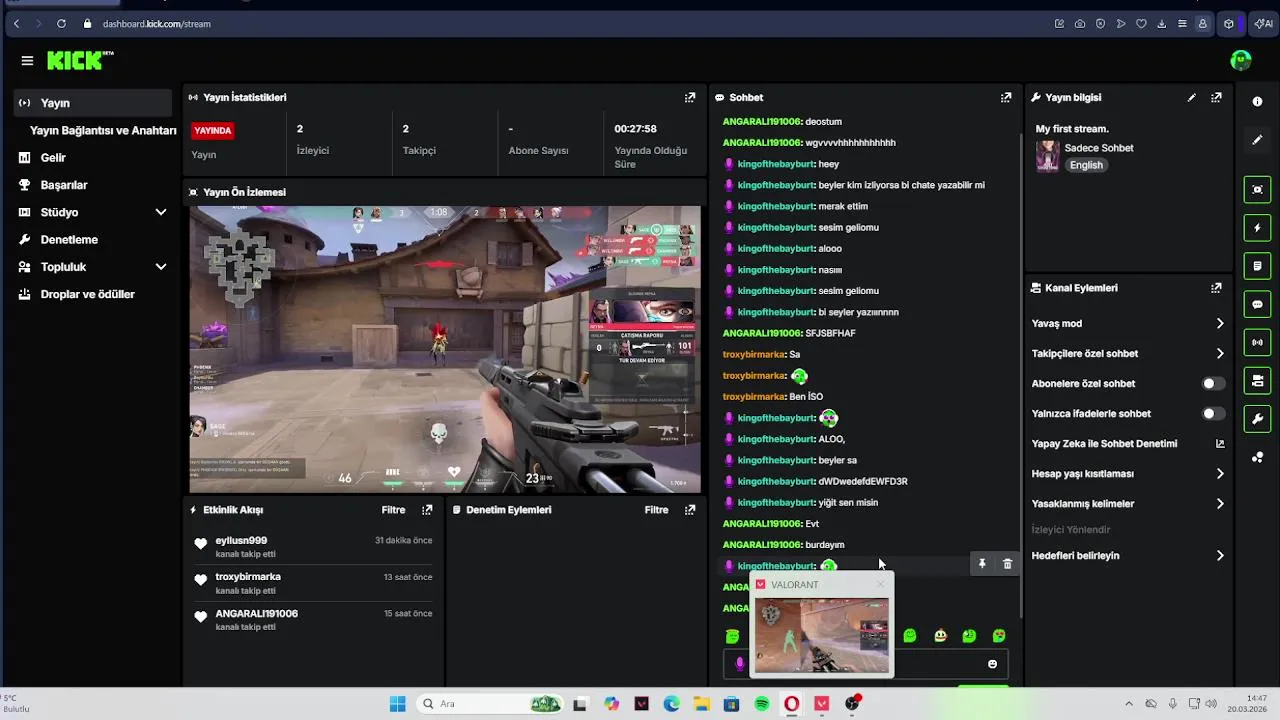Toggle the channel actions panel icon in right sidebar
Image resolution: width=1280 pixels, height=720 pixels.
pyautogui.click(x=1257, y=380)
